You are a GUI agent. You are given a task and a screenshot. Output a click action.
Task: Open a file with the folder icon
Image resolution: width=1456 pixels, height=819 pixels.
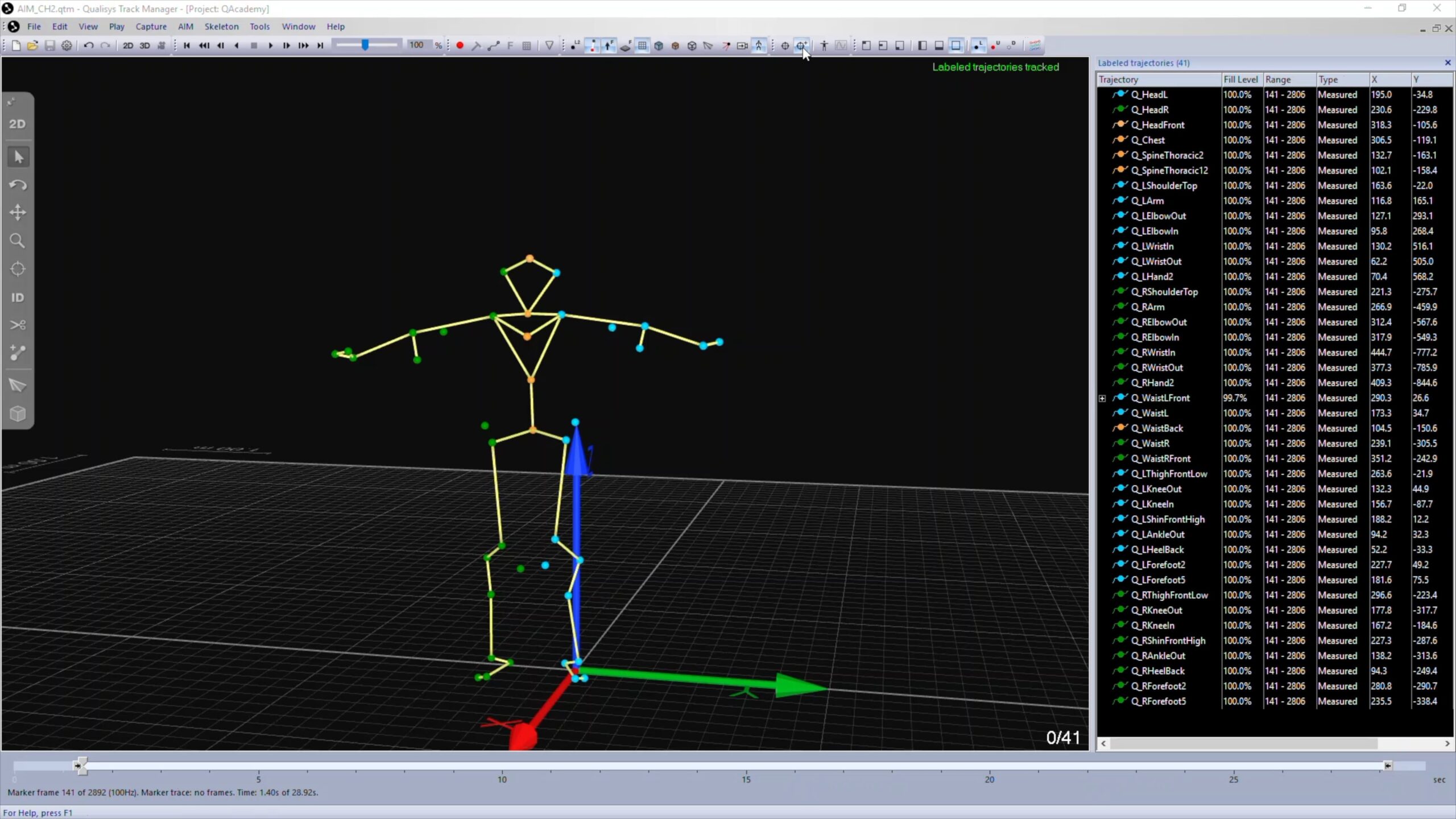click(32, 45)
